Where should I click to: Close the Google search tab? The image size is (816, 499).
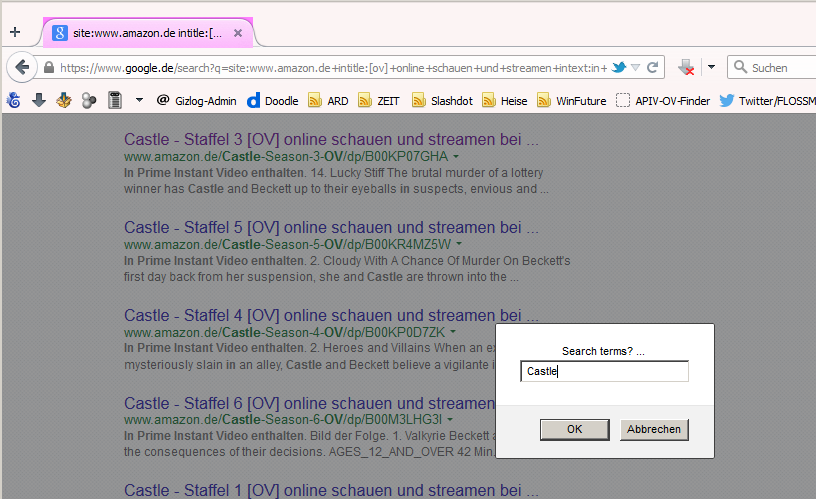click(x=238, y=33)
